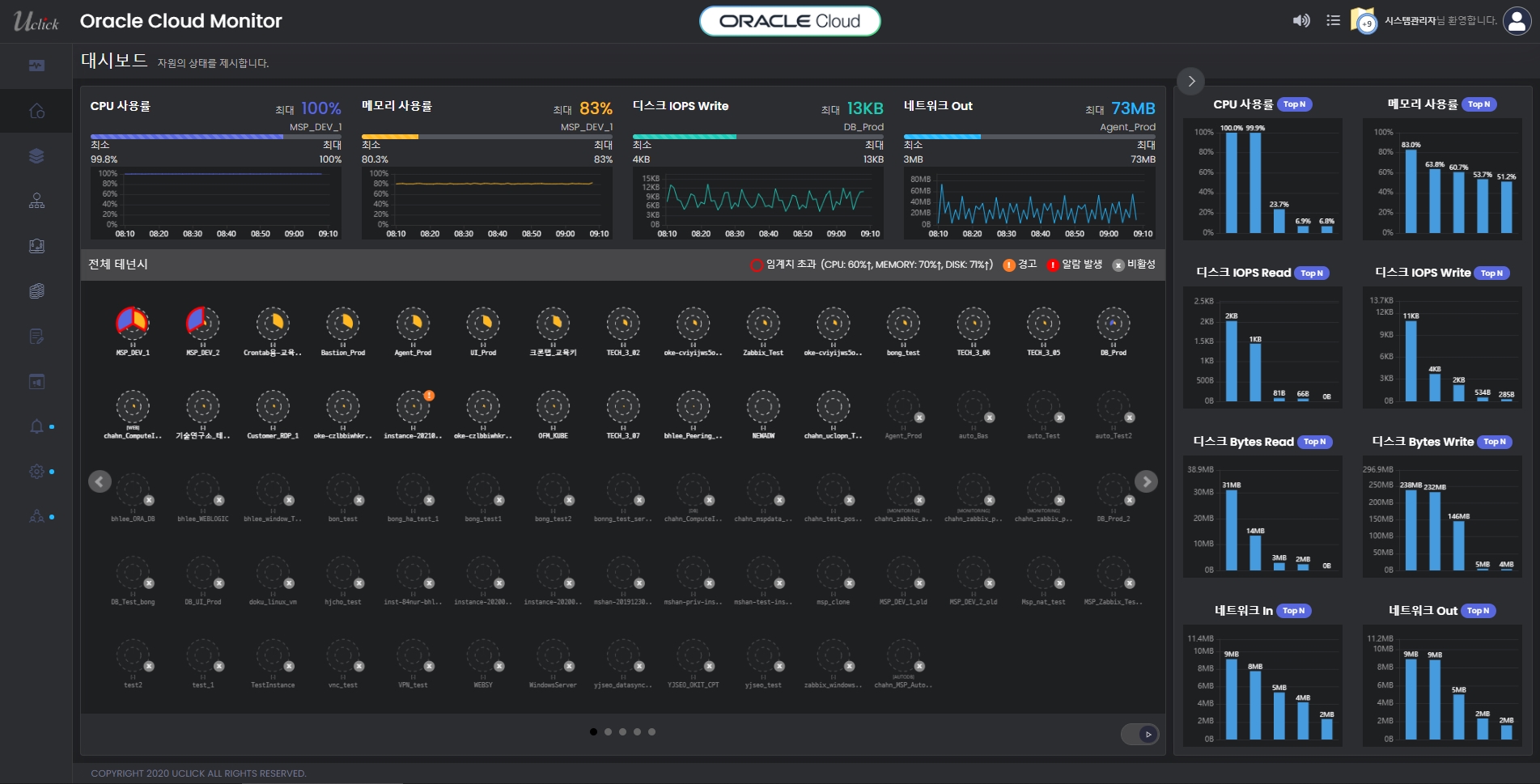Select the MSP_DEV_1 instance gauge
This screenshot has width=1540, height=784.
(133, 324)
